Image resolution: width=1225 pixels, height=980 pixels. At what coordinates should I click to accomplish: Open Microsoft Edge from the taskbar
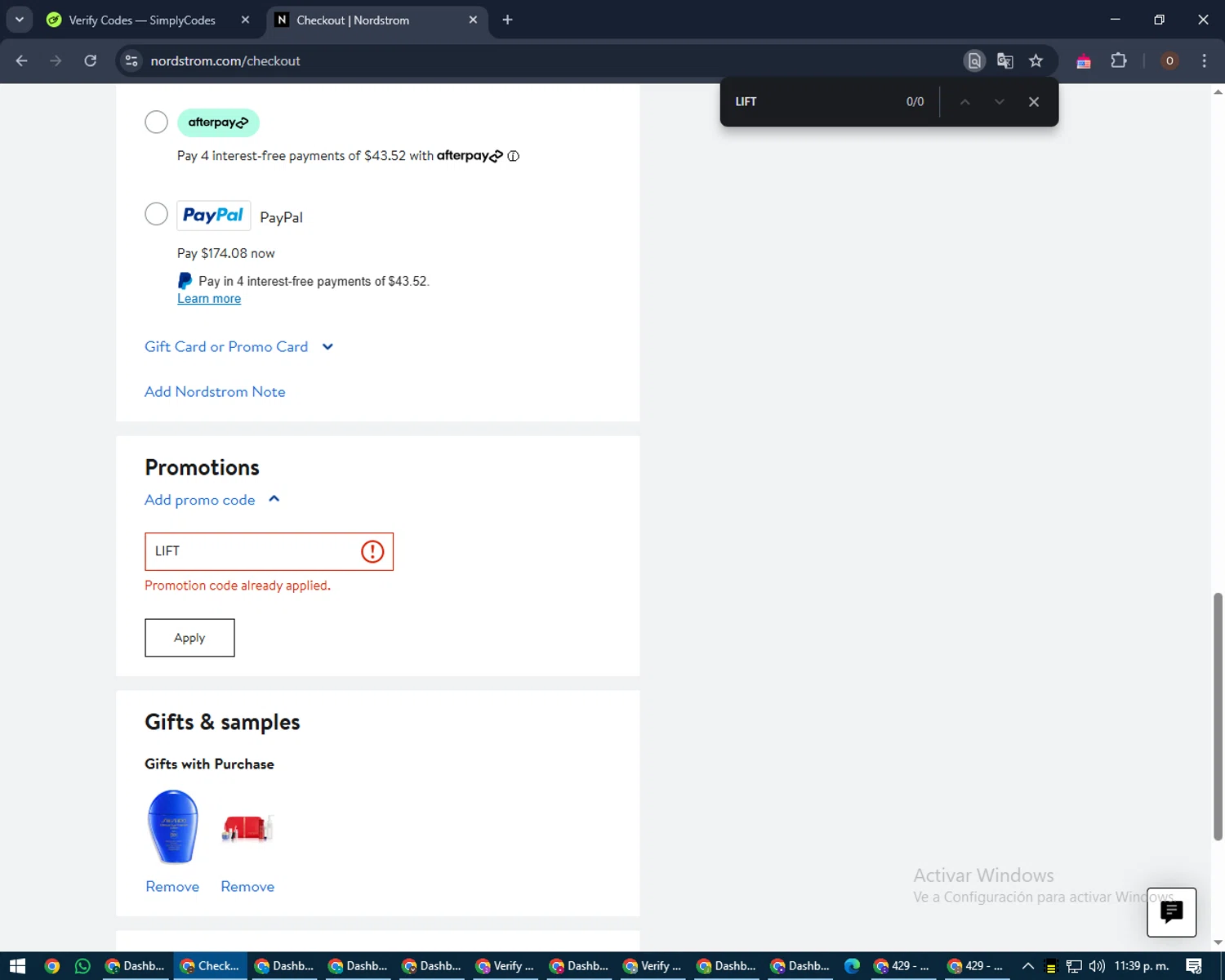point(852,966)
